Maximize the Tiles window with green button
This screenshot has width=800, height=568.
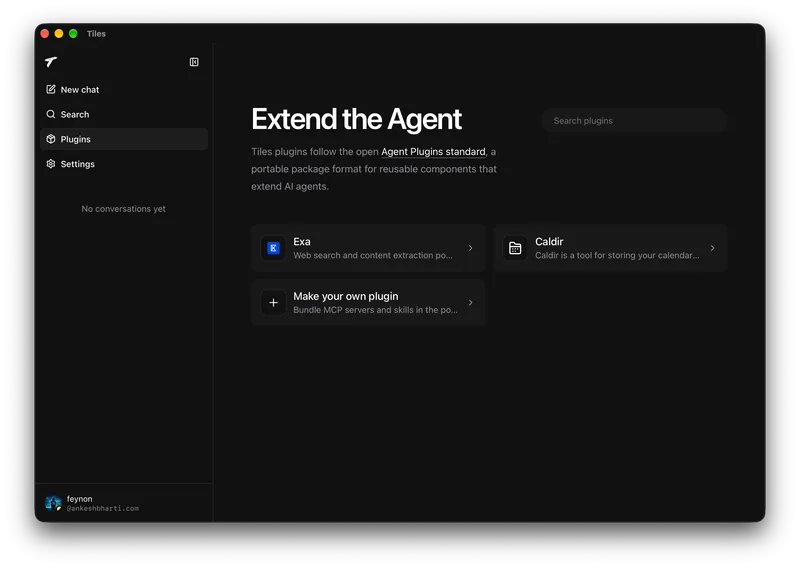73,34
